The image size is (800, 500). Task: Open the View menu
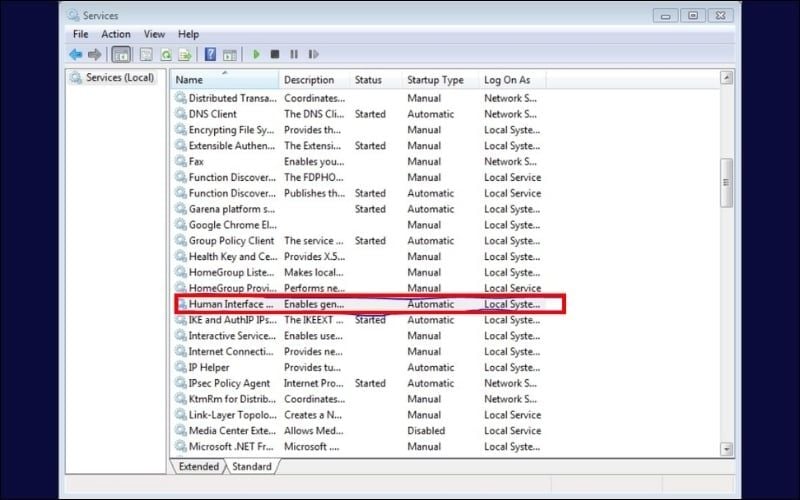[154, 34]
